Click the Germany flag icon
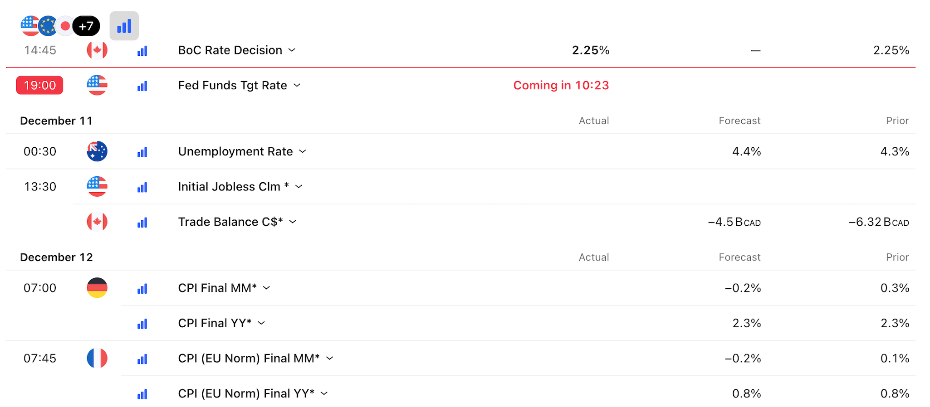 click(x=97, y=288)
